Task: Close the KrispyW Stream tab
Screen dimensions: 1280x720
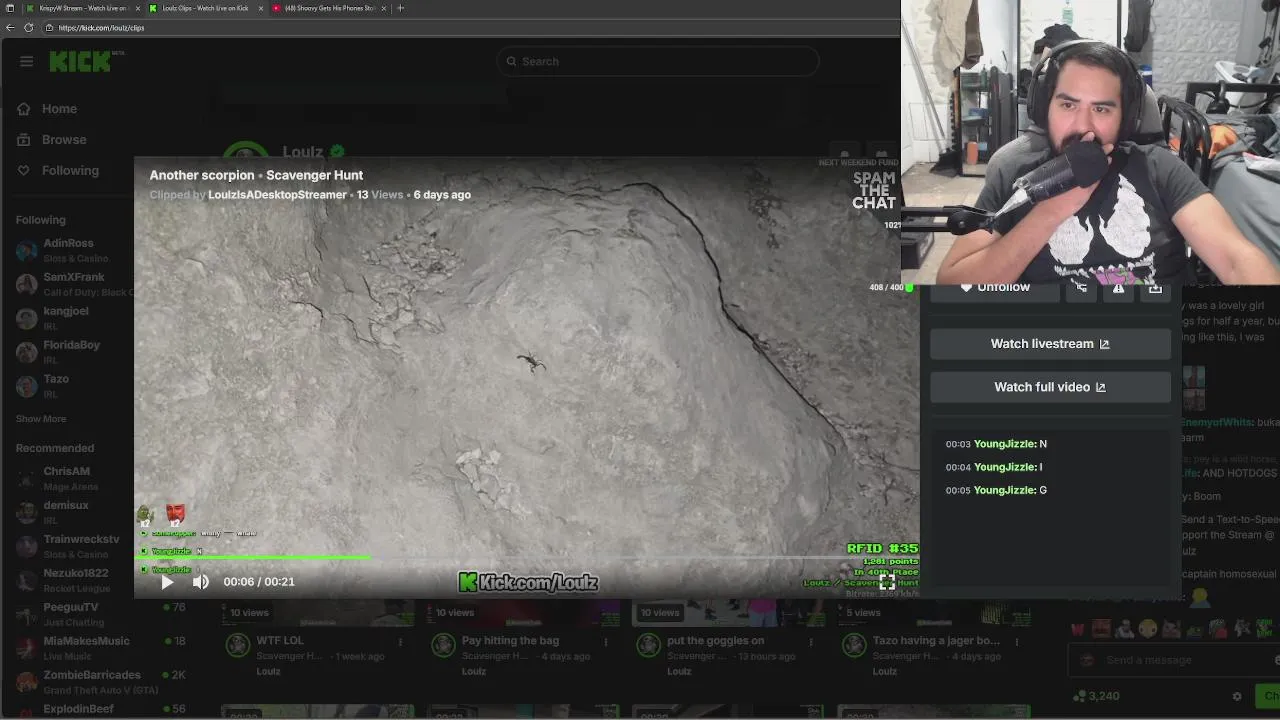Action: coord(138,8)
